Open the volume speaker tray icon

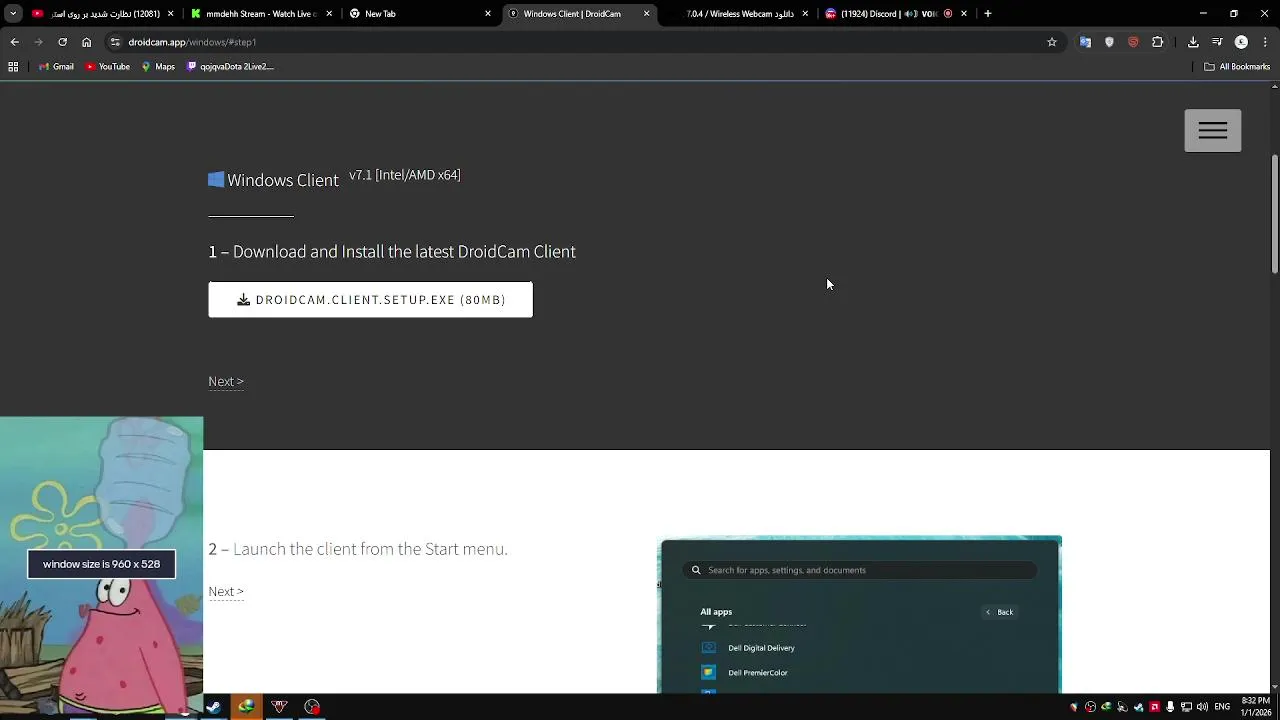pyautogui.click(x=1202, y=707)
